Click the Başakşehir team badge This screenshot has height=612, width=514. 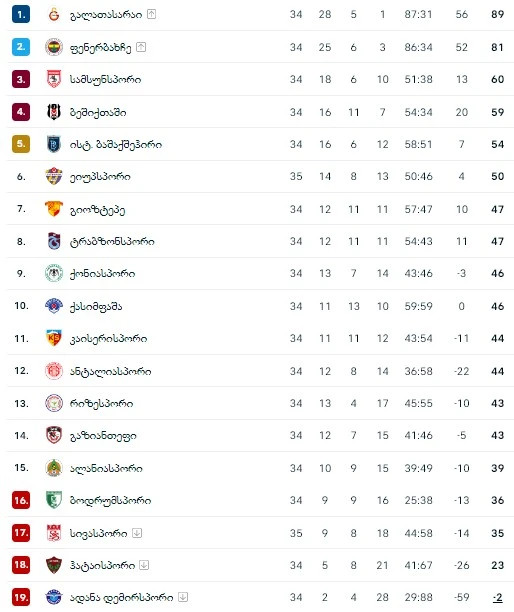[54, 144]
